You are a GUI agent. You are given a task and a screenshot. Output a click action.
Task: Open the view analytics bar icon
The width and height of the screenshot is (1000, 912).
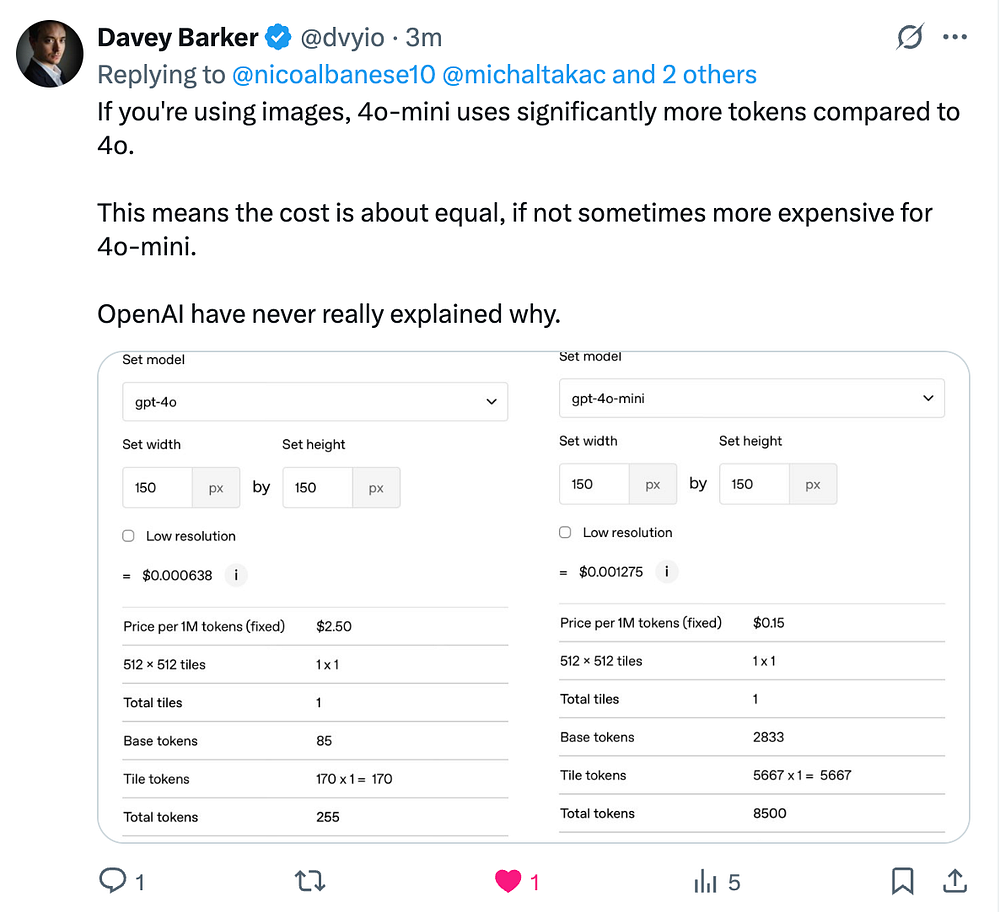706,881
